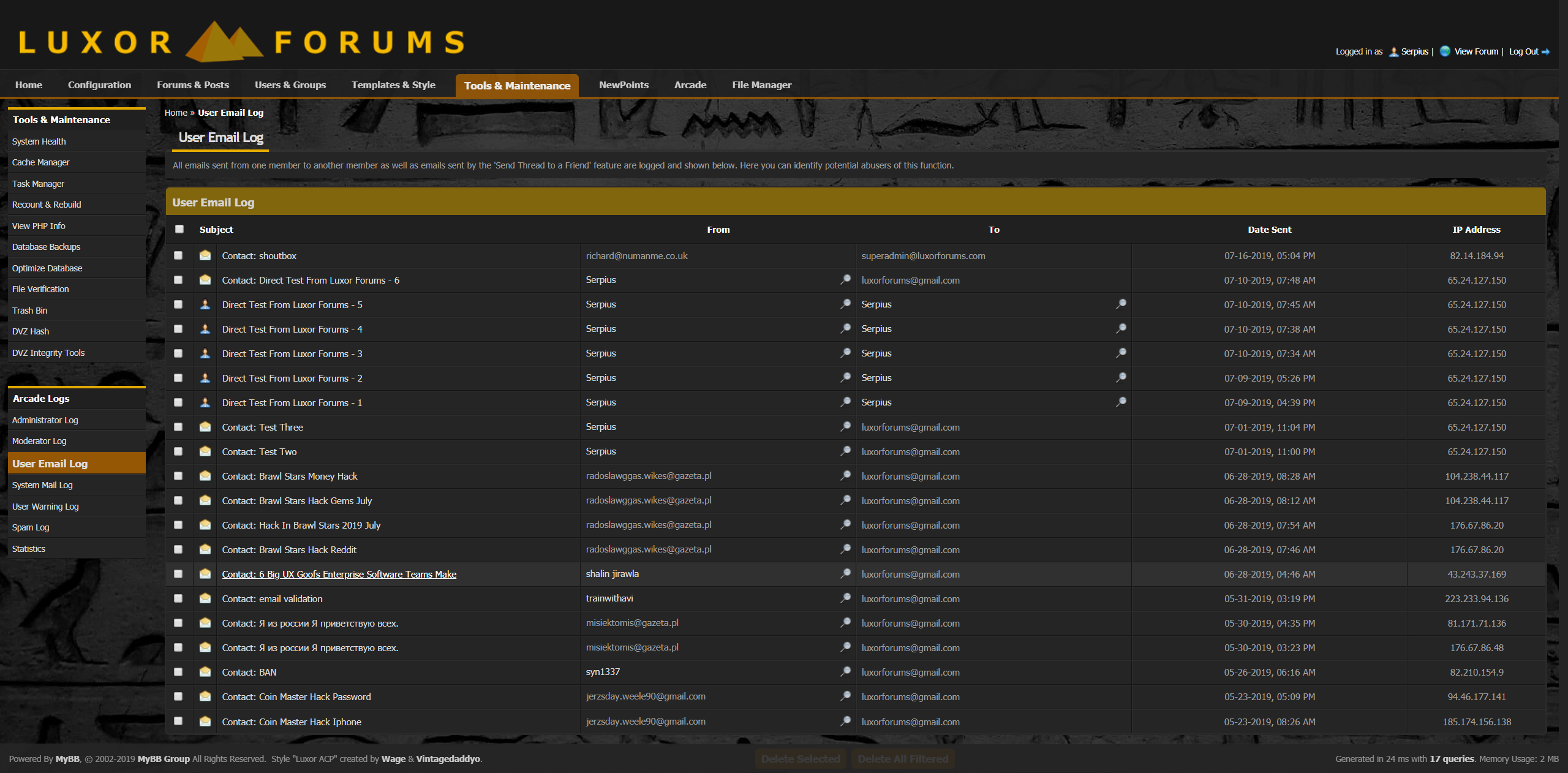
Task: Open the File Manager tab
Action: coord(761,85)
